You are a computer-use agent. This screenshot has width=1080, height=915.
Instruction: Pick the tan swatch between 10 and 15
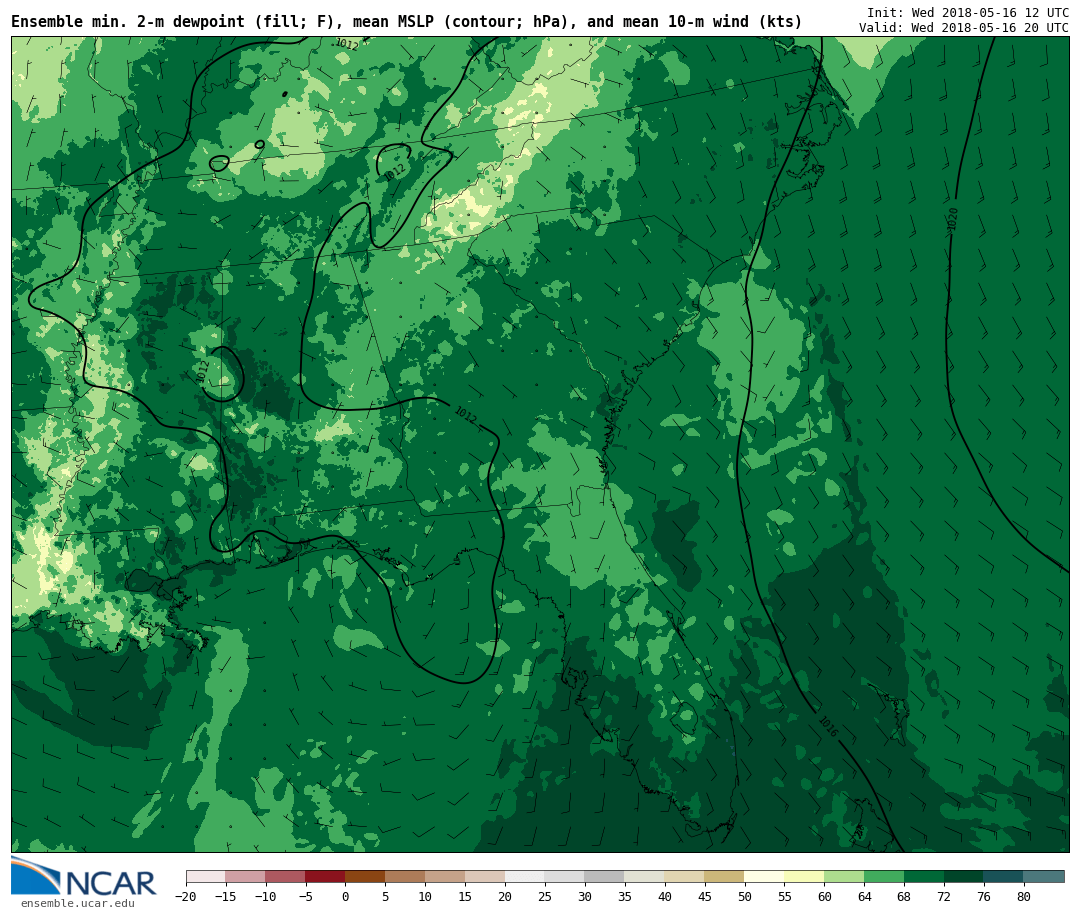click(x=446, y=876)
